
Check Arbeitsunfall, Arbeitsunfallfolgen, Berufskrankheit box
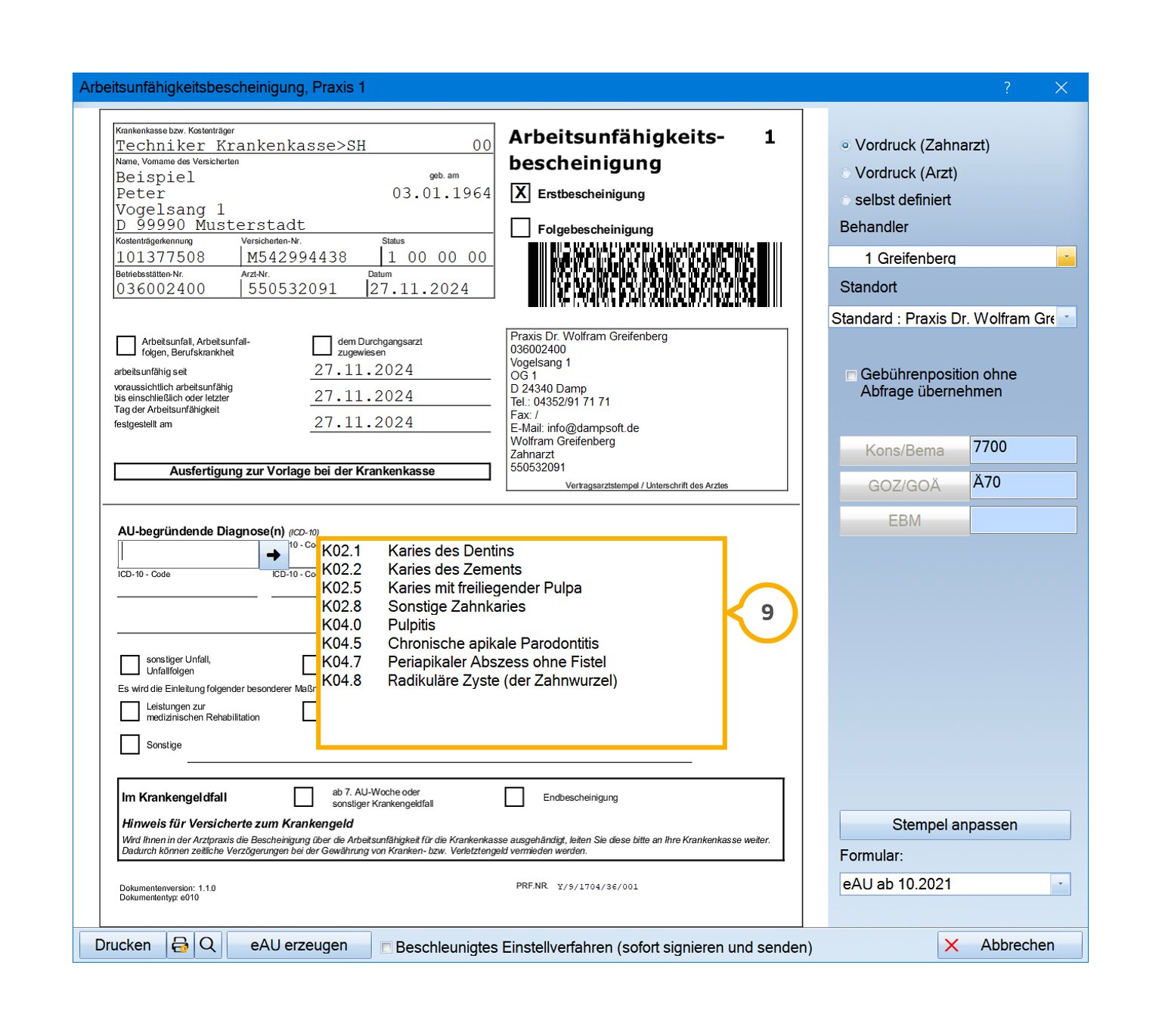pyautogui.click(x=126, y=346)
